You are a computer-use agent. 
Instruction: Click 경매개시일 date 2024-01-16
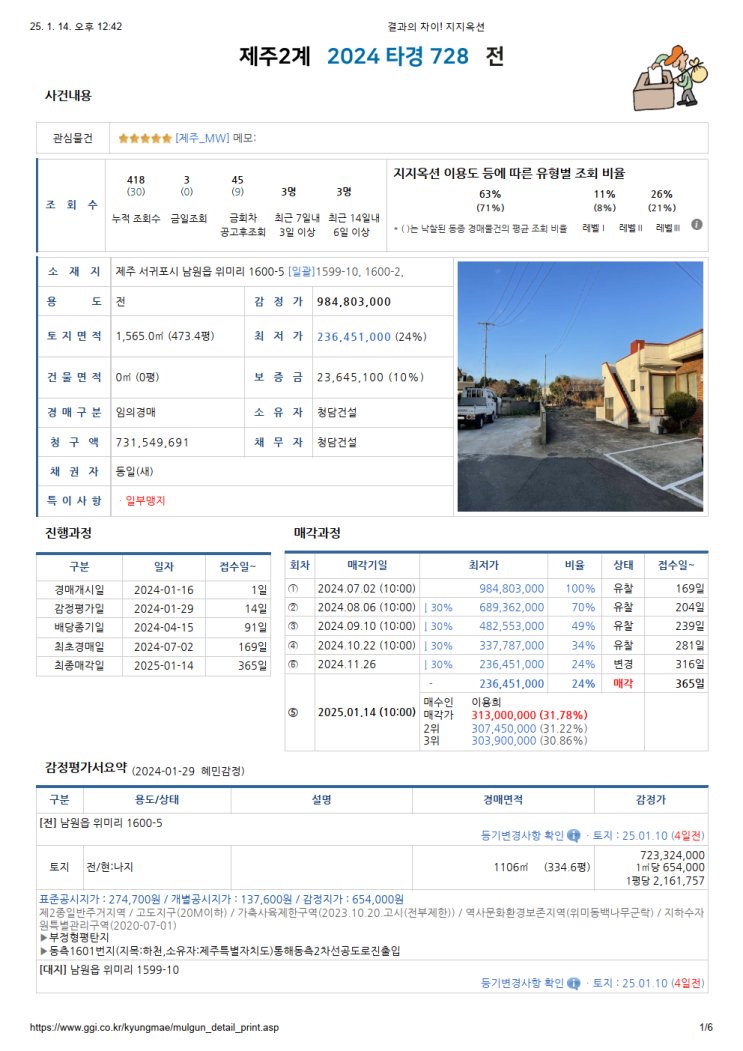[164, 590]
